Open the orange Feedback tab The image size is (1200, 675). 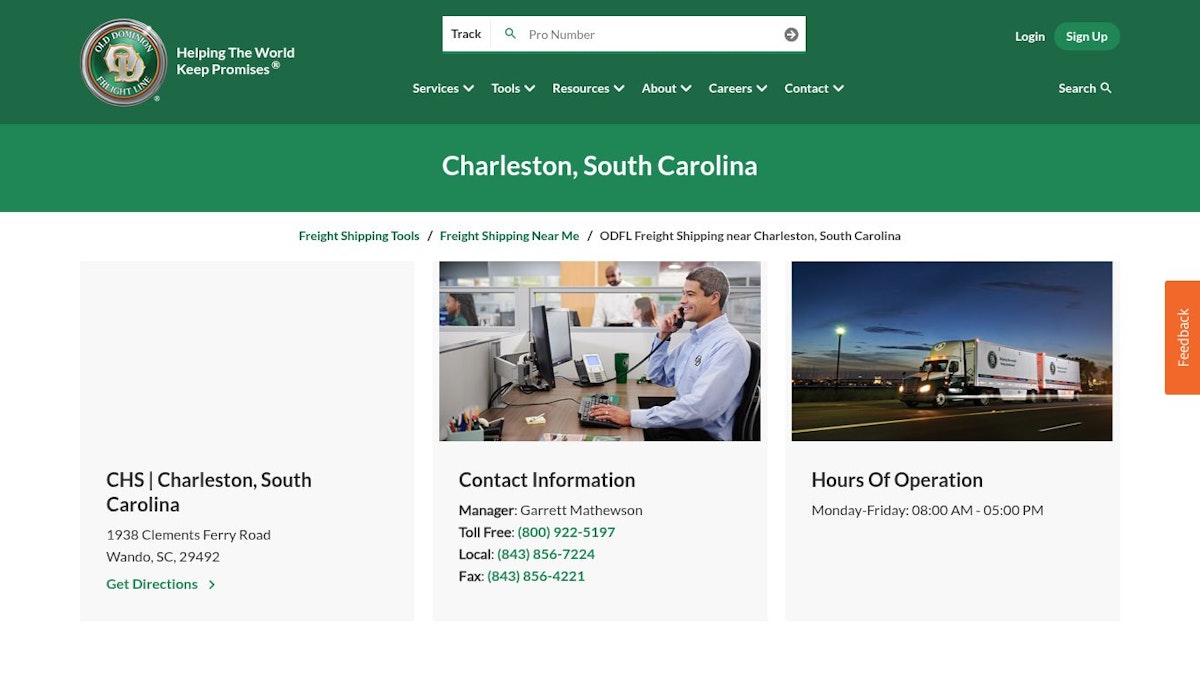(1182, 337)
